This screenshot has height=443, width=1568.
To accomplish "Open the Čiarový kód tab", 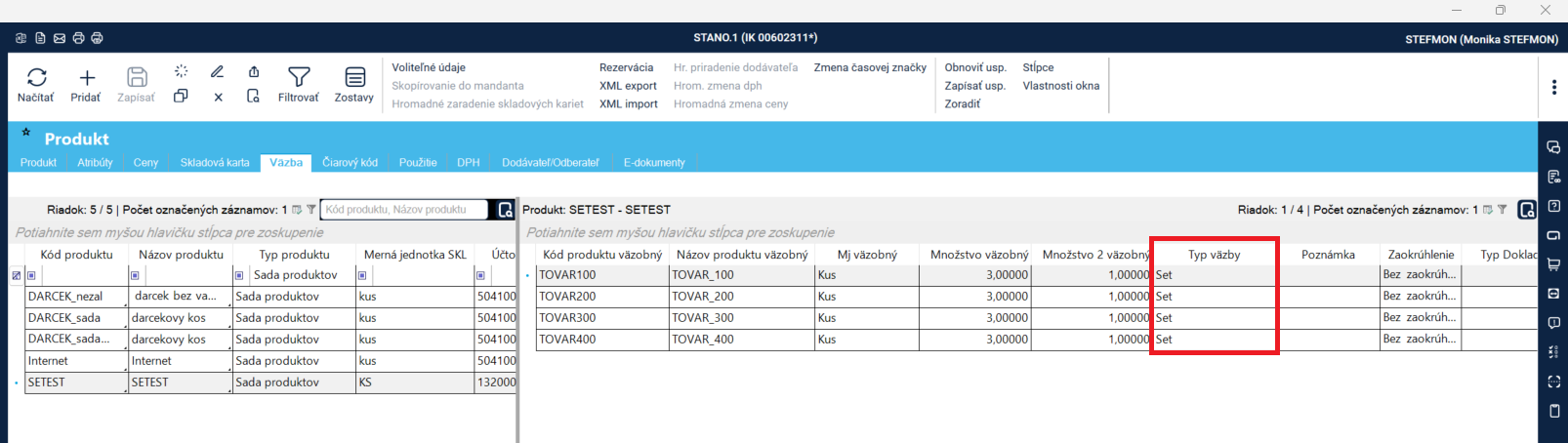I will (x=350, y=163).
